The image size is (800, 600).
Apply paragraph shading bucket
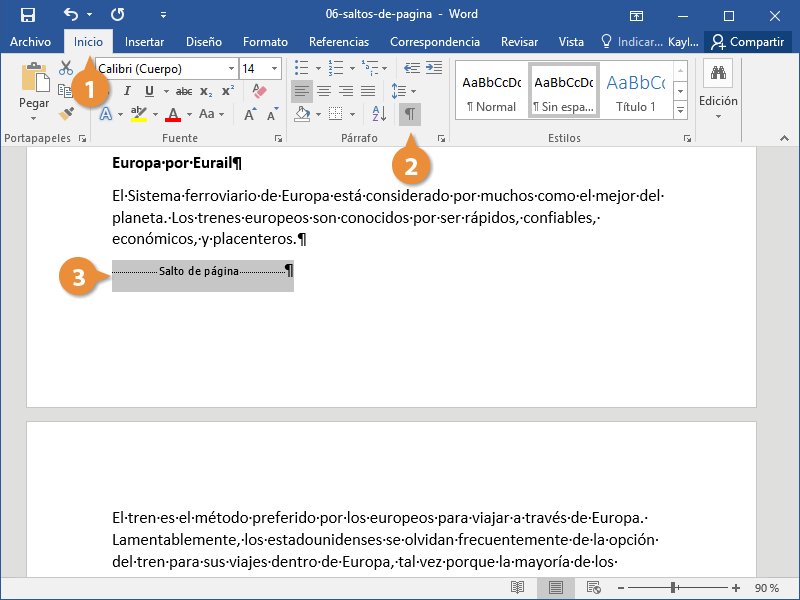(x=302, y=114)
